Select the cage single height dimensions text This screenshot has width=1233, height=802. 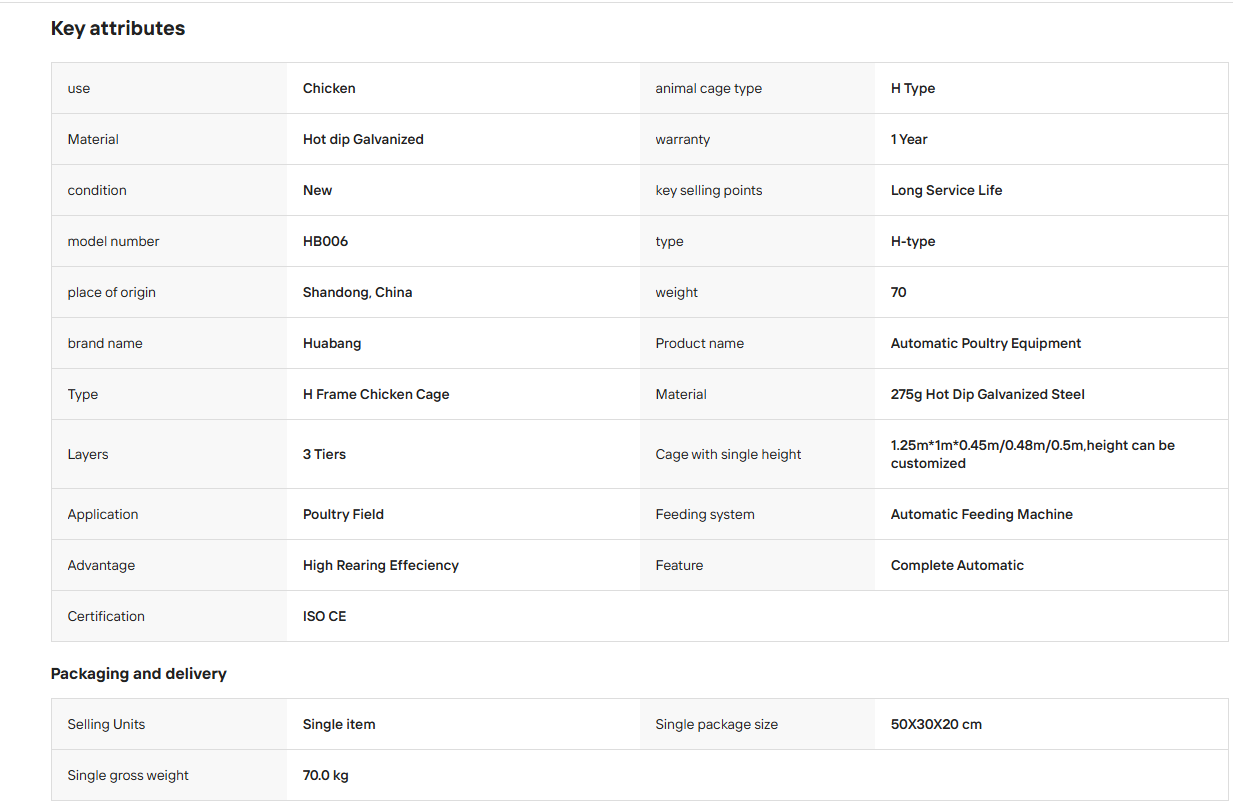1033,454
